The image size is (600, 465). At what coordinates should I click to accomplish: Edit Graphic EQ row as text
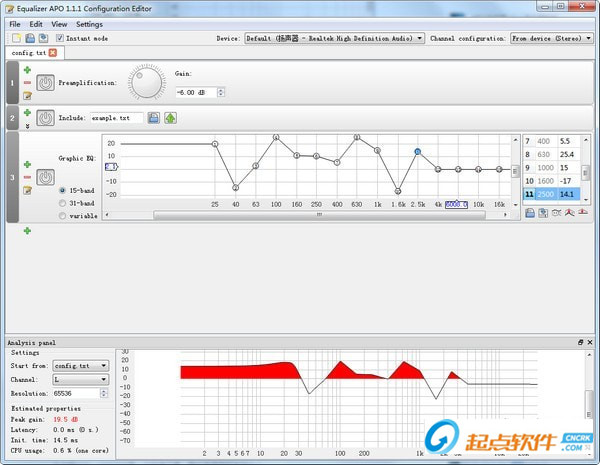click(27, 190)
